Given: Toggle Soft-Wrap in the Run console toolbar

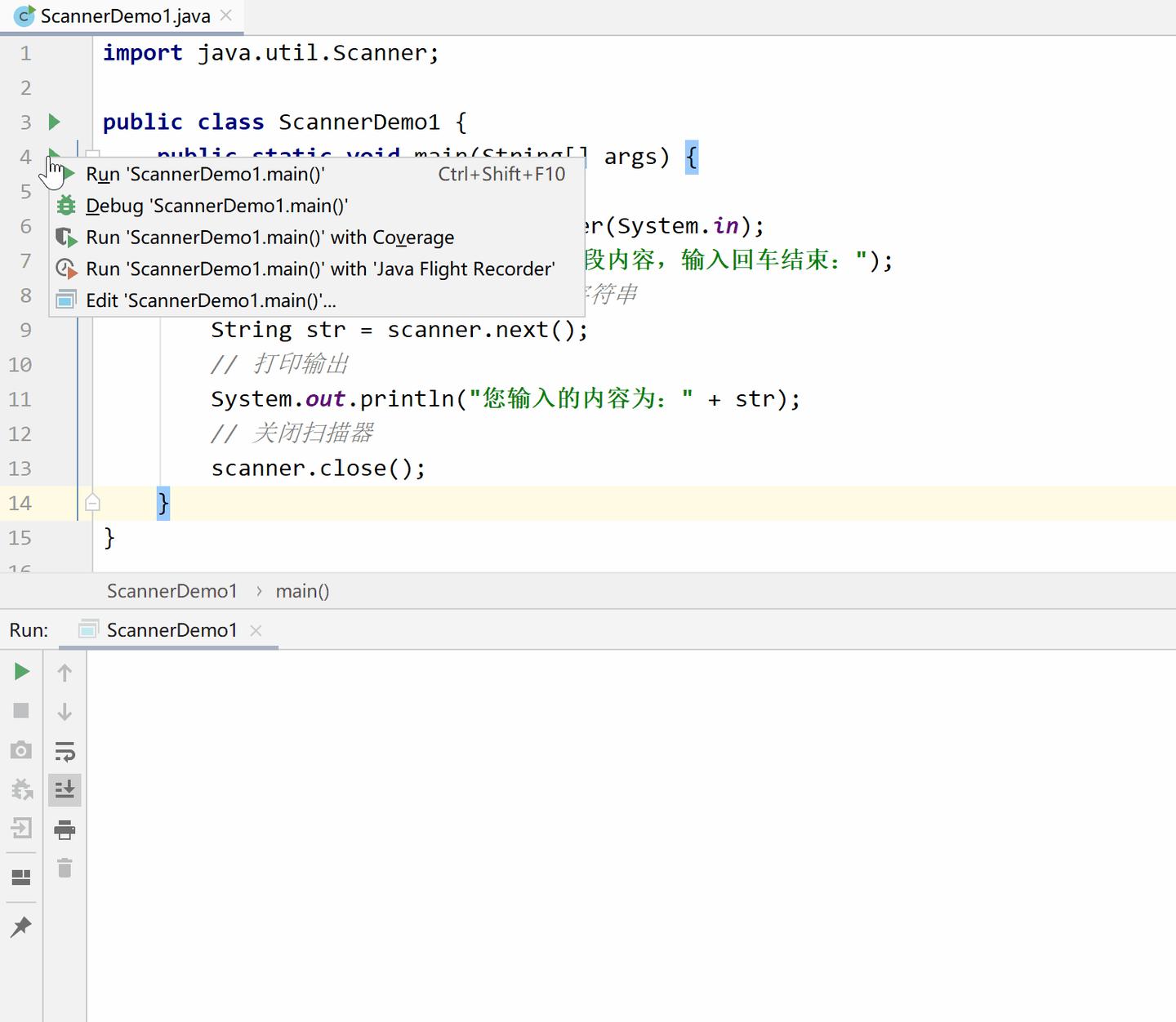Looking at the screenshot, I should [x=65, y=751].
